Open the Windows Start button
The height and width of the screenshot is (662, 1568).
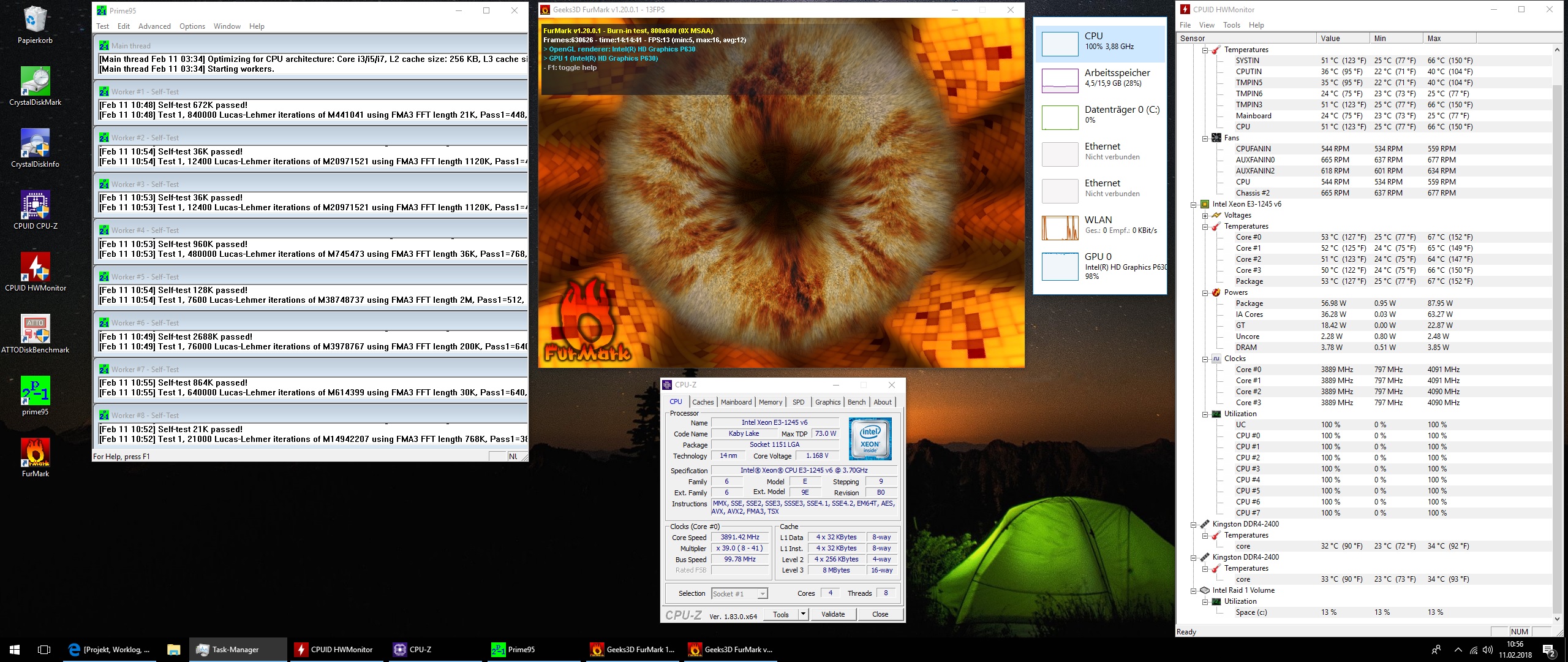tap(15, 649)
